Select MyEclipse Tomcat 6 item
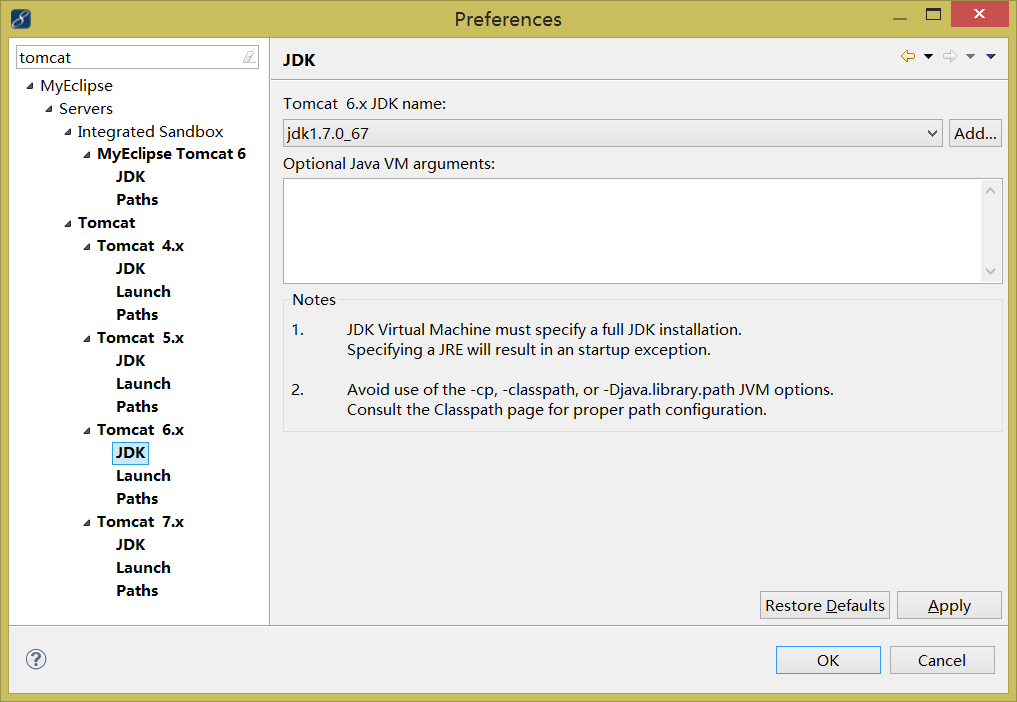Screen dimensions: 1017x702 tap(171, 154)
